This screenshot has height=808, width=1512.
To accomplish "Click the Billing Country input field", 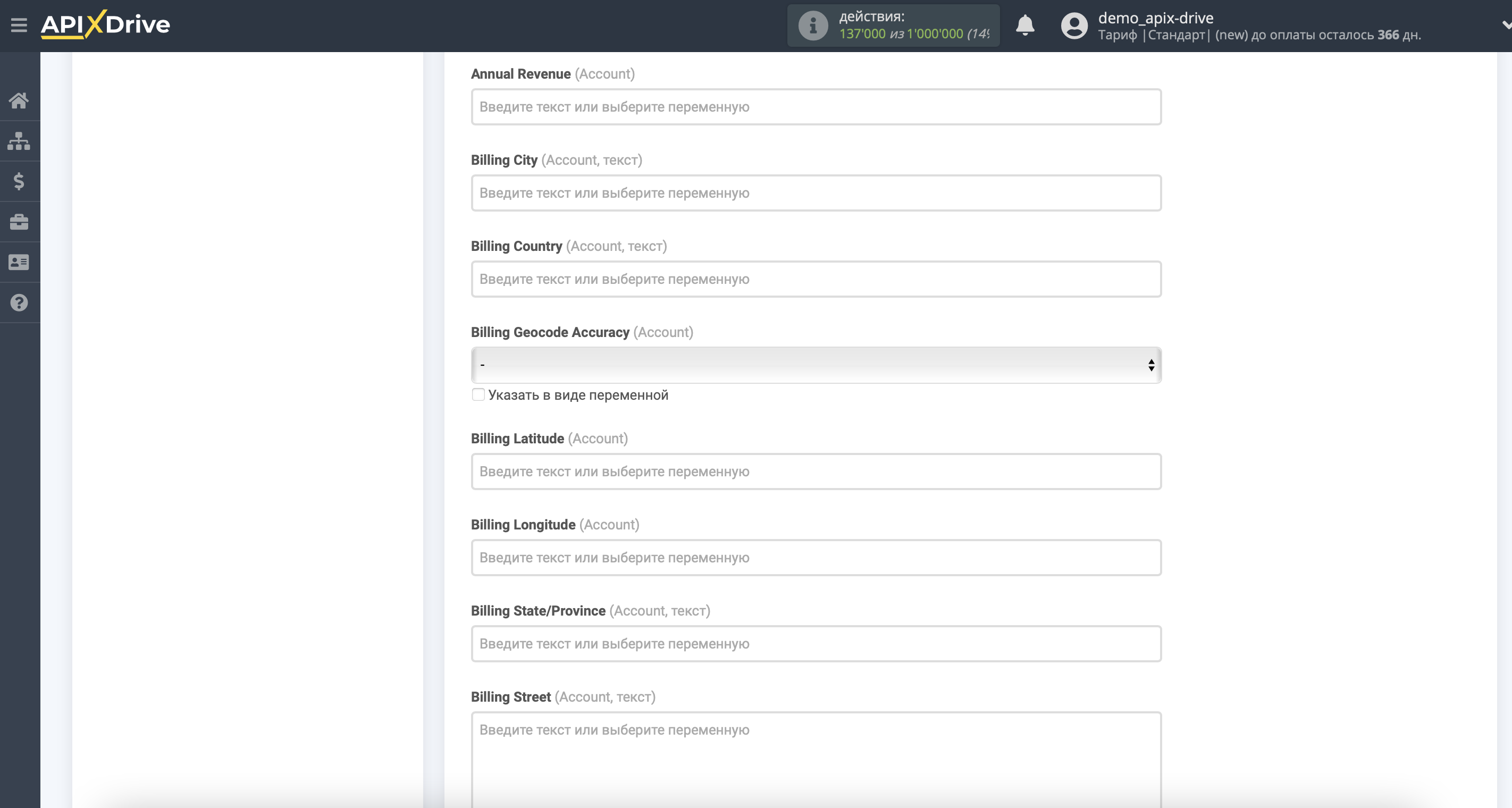I will tap(816, 279).
